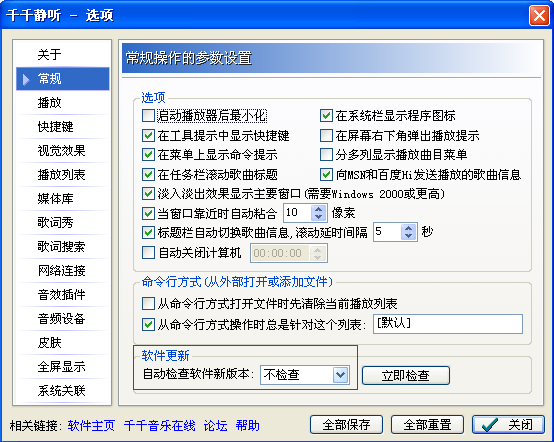This screenshot has width=554, height=442.
Task: Decrease the 自动粘合 pixel value
Action: [x=318, y=217]
